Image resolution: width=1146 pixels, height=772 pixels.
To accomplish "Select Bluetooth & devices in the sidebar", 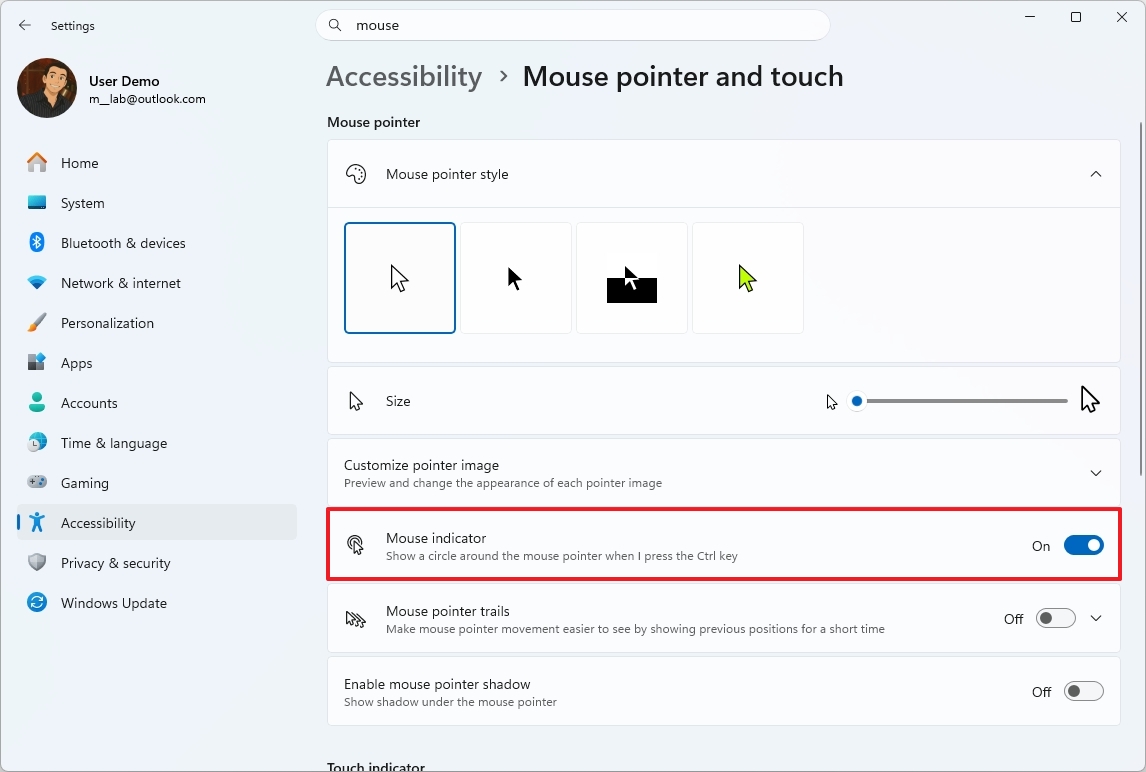I will pos(122,243).
